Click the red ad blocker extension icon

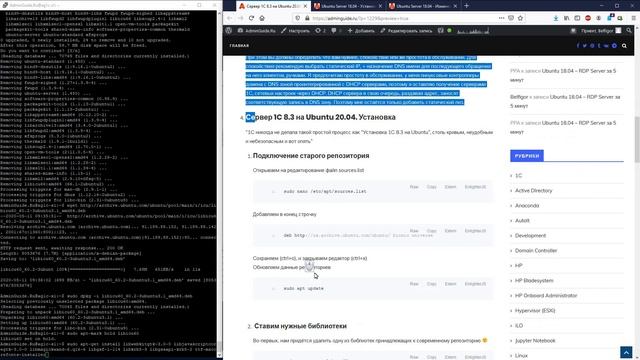pyautogui.click(x=588, y=18)
